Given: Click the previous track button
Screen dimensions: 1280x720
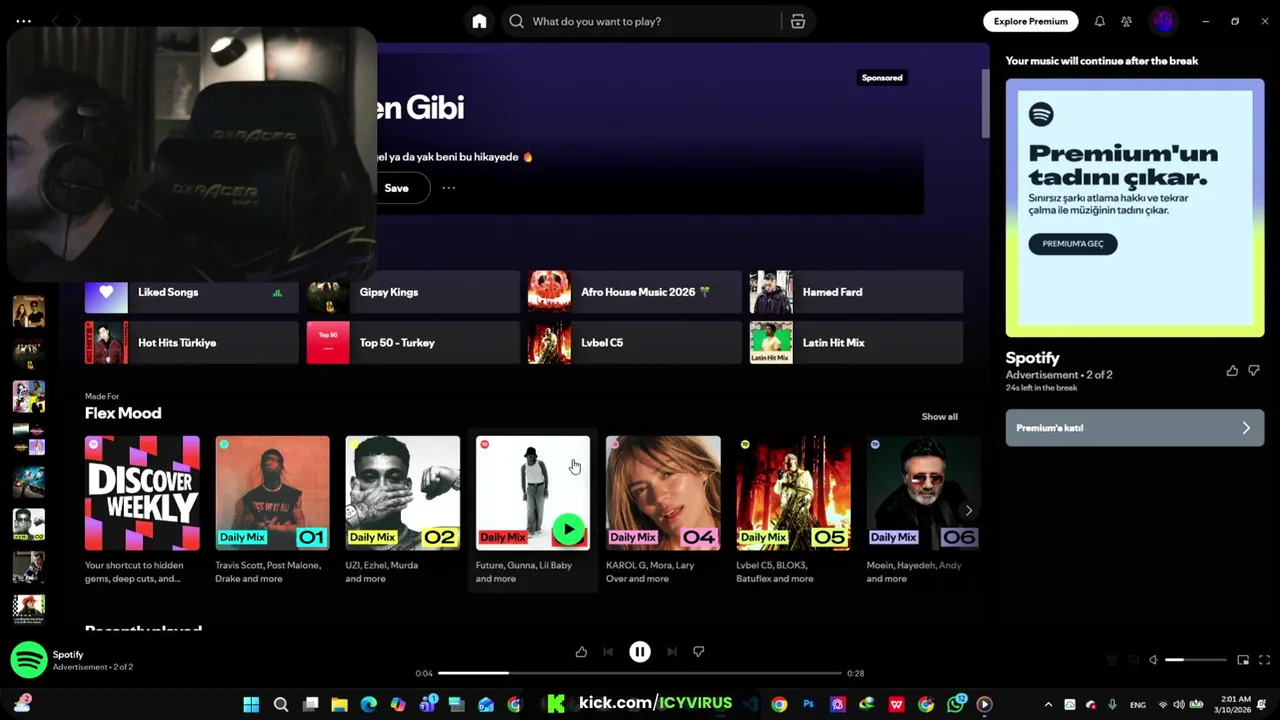Looking at the screenshot, I should (x=608, y=652).
